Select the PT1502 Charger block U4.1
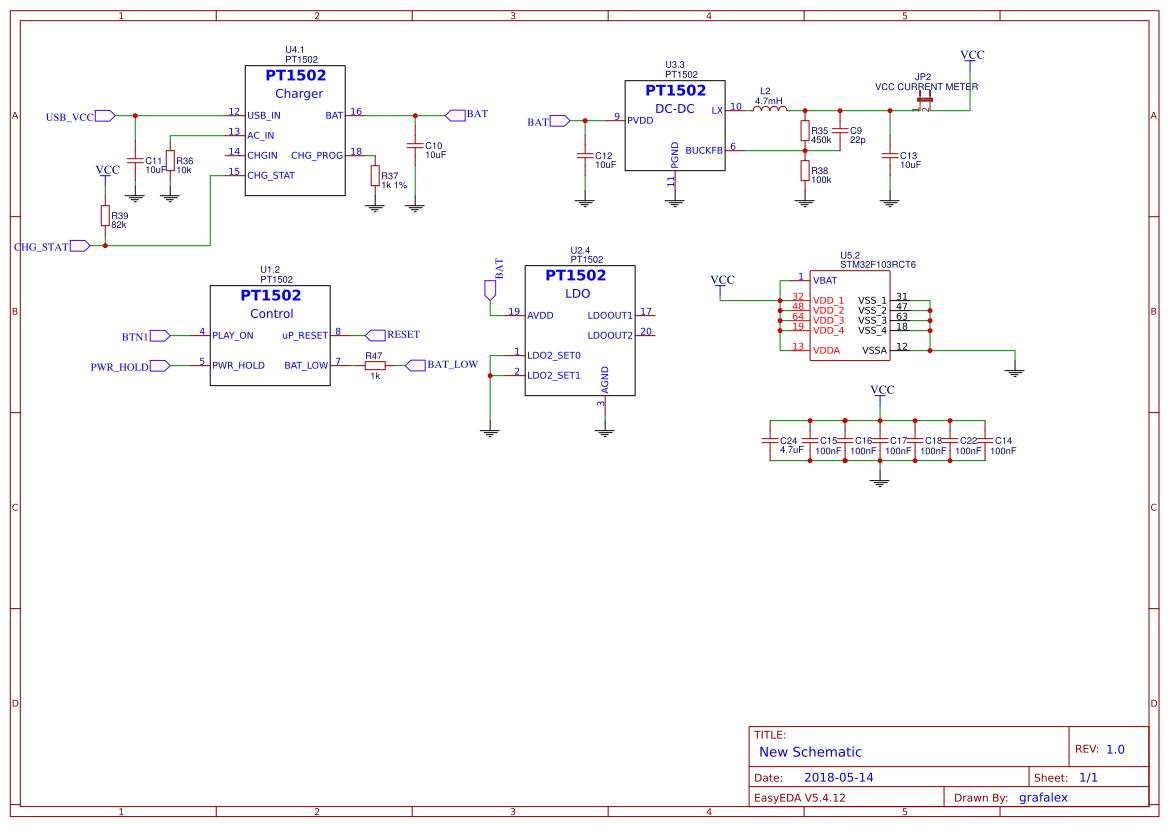Image resolution: width=1169 pixels, height=827 pixels. [x=295, y=131]
